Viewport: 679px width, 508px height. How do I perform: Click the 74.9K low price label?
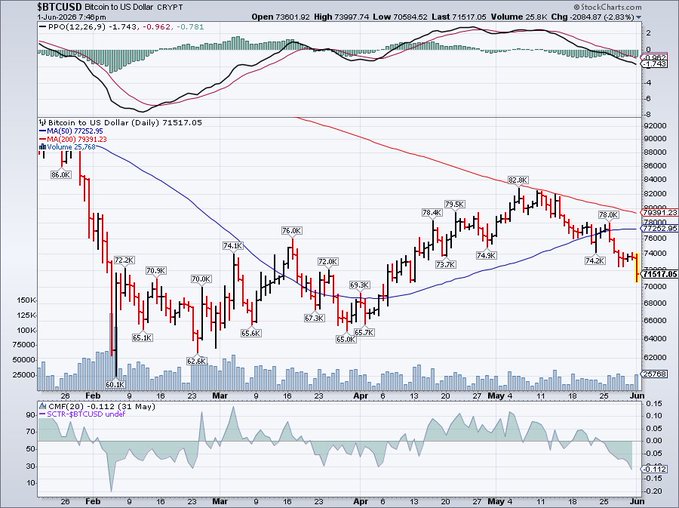tap(487, 256)
